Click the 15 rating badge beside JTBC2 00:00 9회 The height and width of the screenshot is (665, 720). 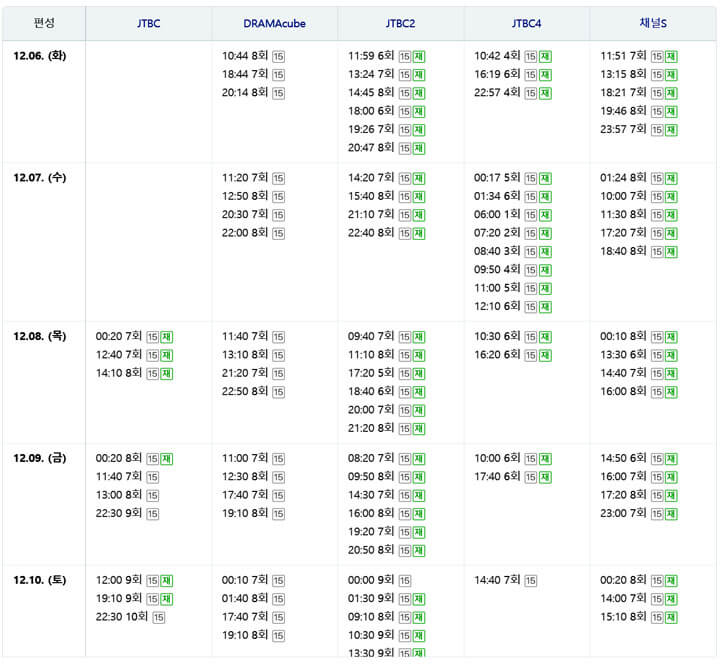click(405, 581)
